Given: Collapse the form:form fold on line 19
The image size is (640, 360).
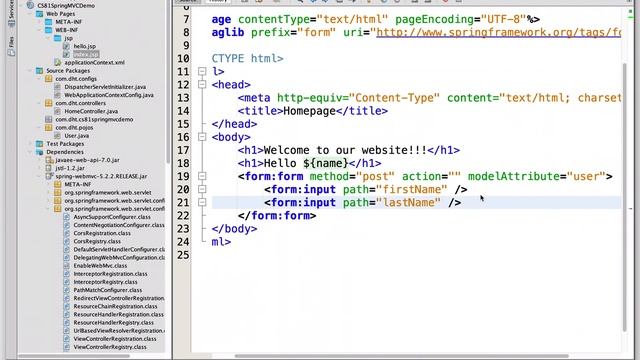Looking at the screenshot, I should pos(202,176).
